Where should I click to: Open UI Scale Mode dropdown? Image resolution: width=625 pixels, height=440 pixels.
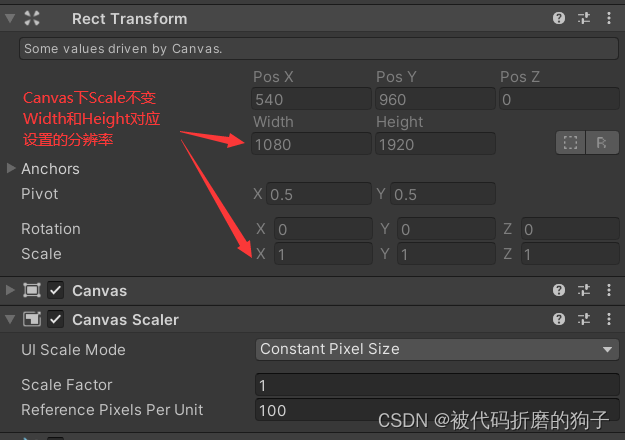(x=436, y=349)
